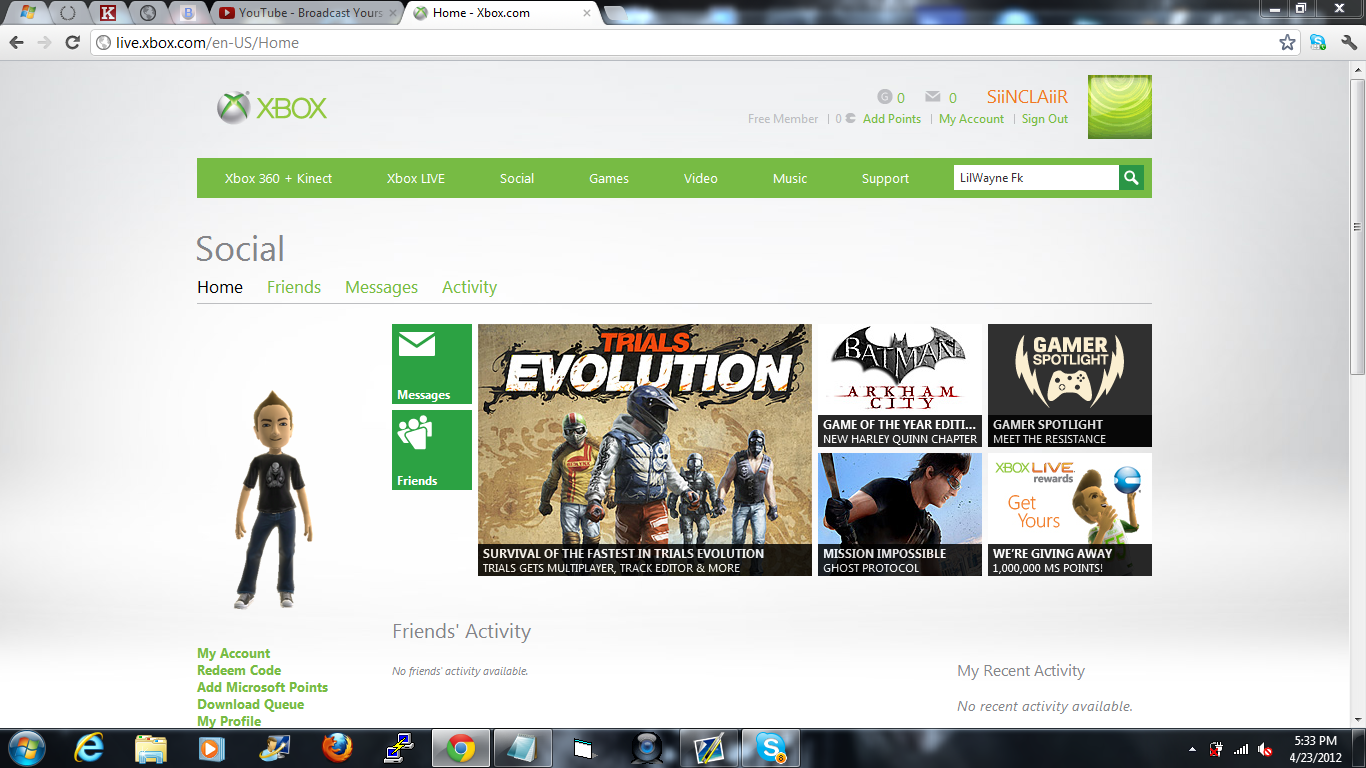Click the muted volume tray icon
This screenshot has width=1366, height=768.
1265,749
